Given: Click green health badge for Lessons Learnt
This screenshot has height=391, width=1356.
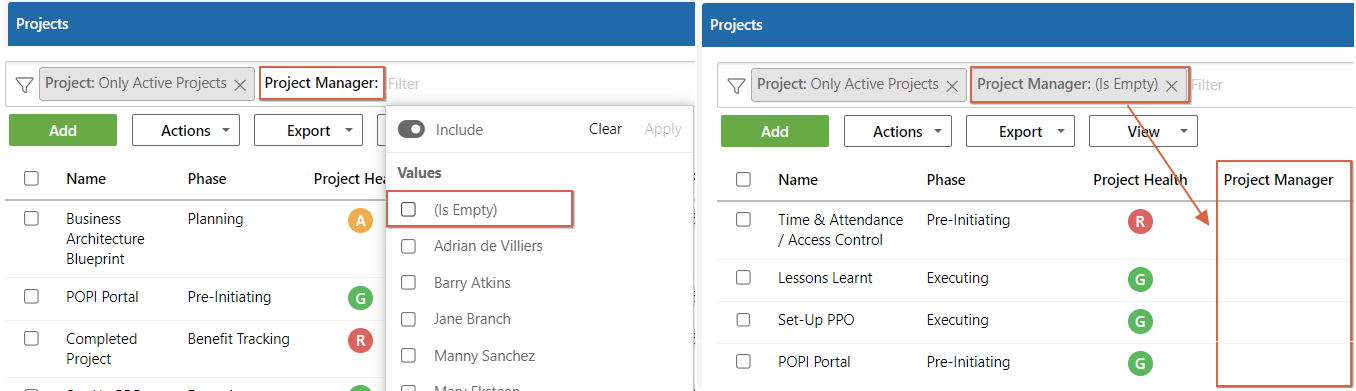Looking at the screenshot, I should [1140, 279].
